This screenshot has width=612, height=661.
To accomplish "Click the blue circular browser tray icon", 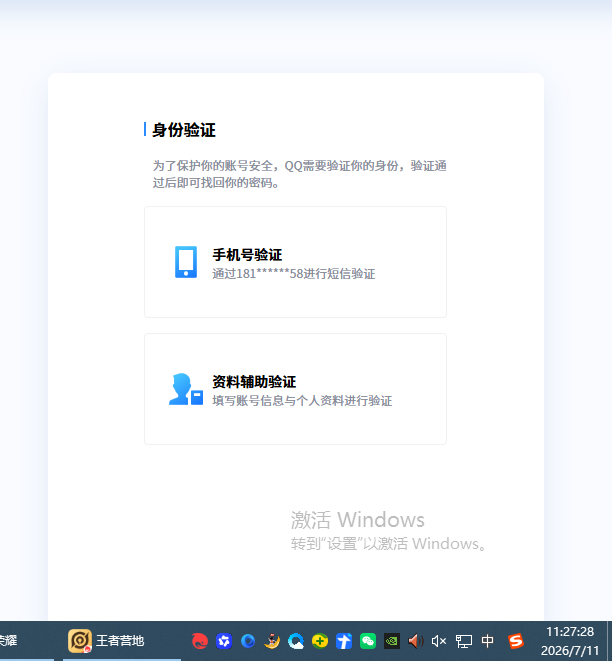I will tap(248, 641).
